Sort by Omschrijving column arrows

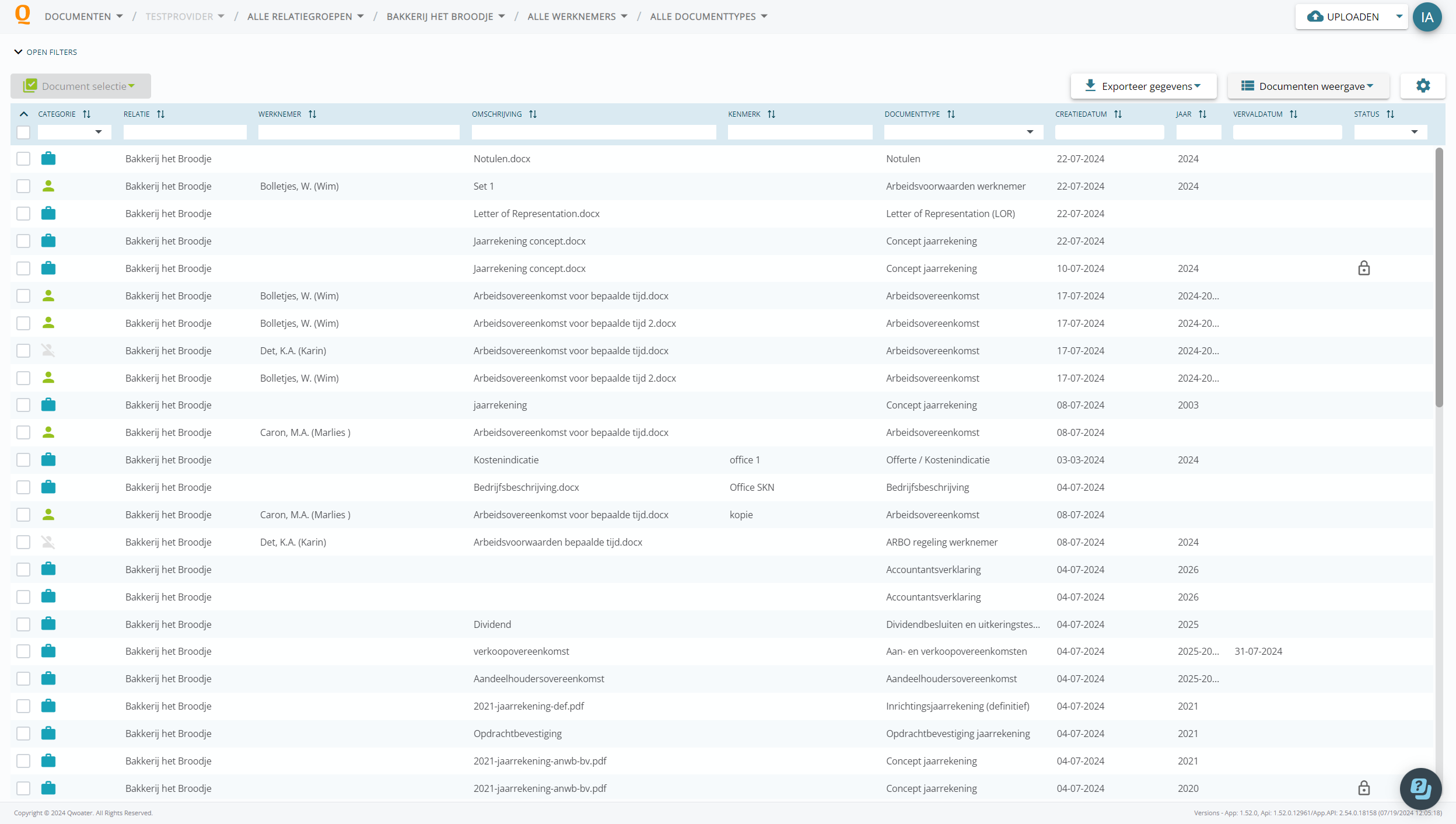[x=533, y=114]
